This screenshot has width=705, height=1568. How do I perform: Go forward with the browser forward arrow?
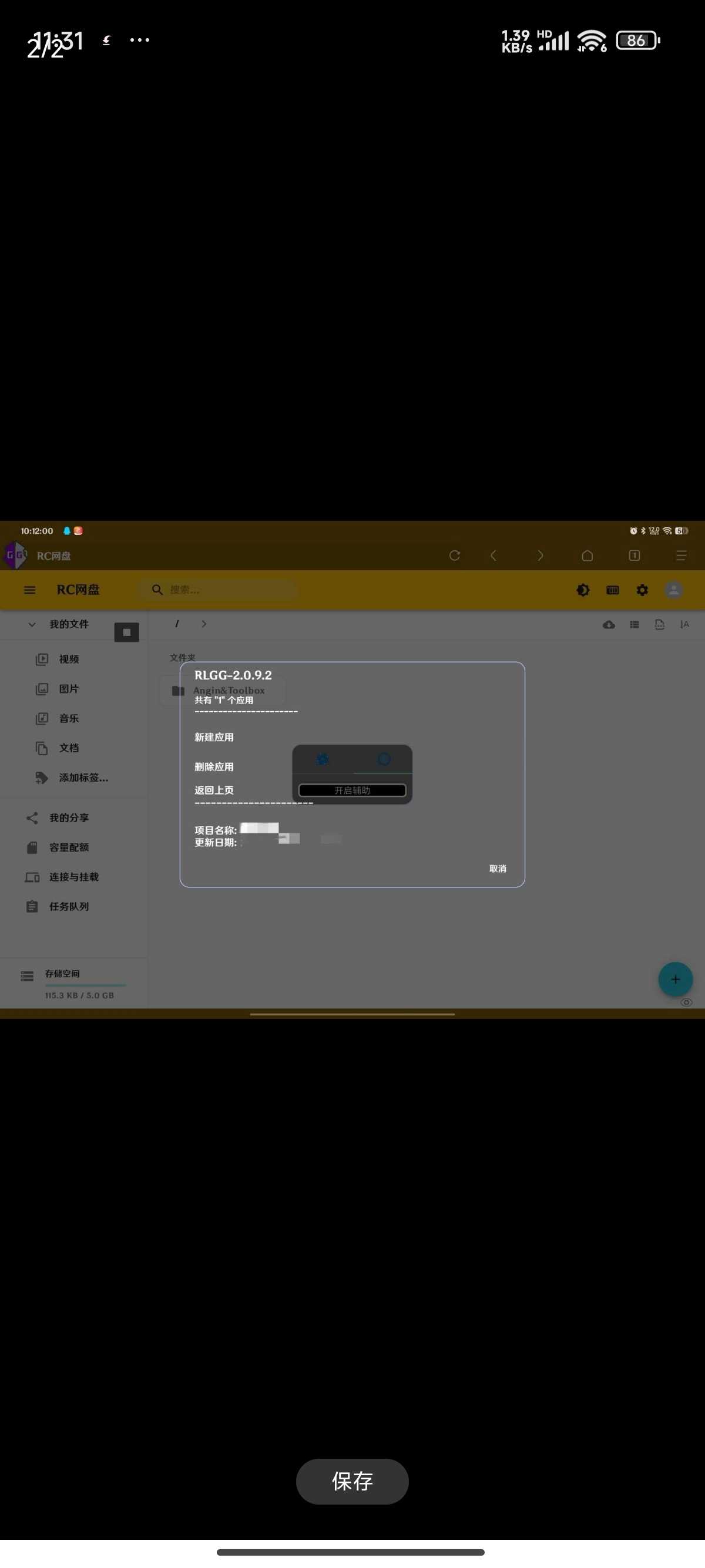coord(540,555)
